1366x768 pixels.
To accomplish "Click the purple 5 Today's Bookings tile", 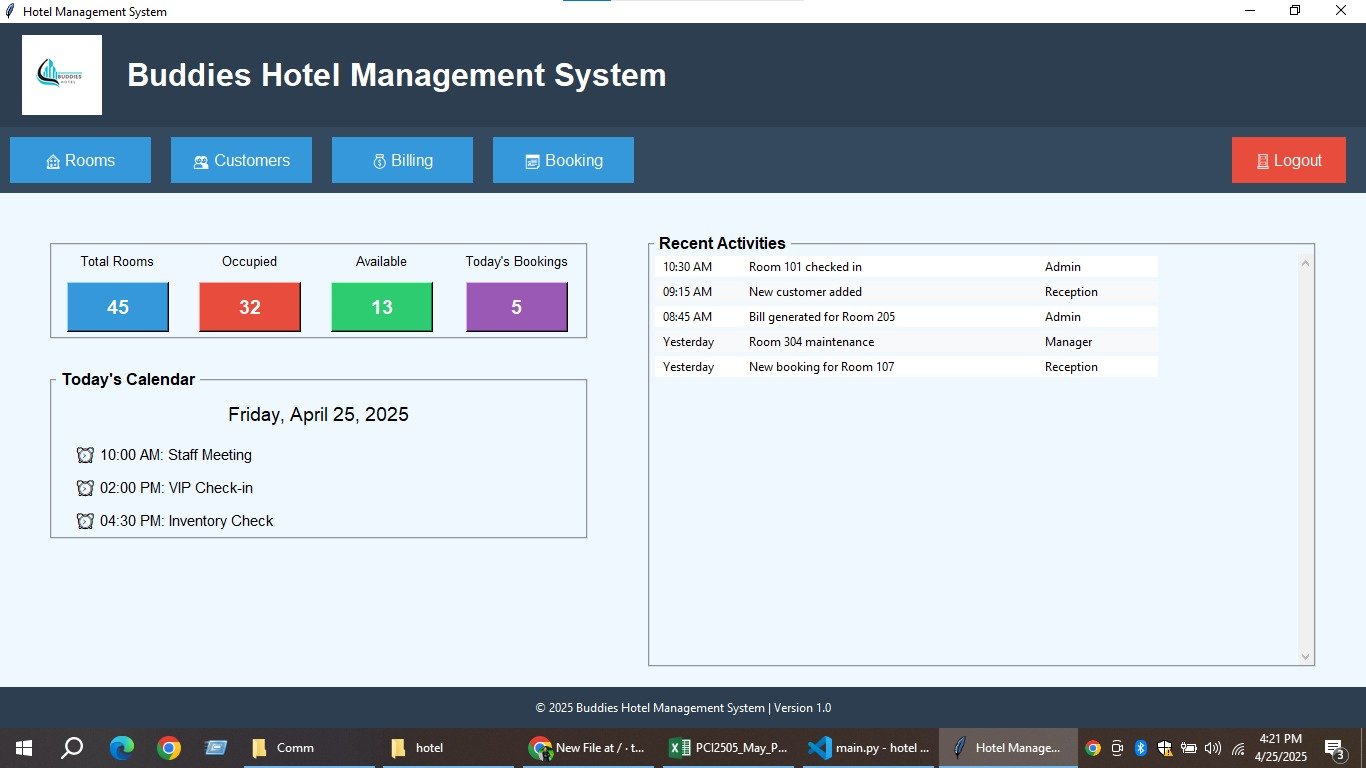I will (x=517, y=307).
